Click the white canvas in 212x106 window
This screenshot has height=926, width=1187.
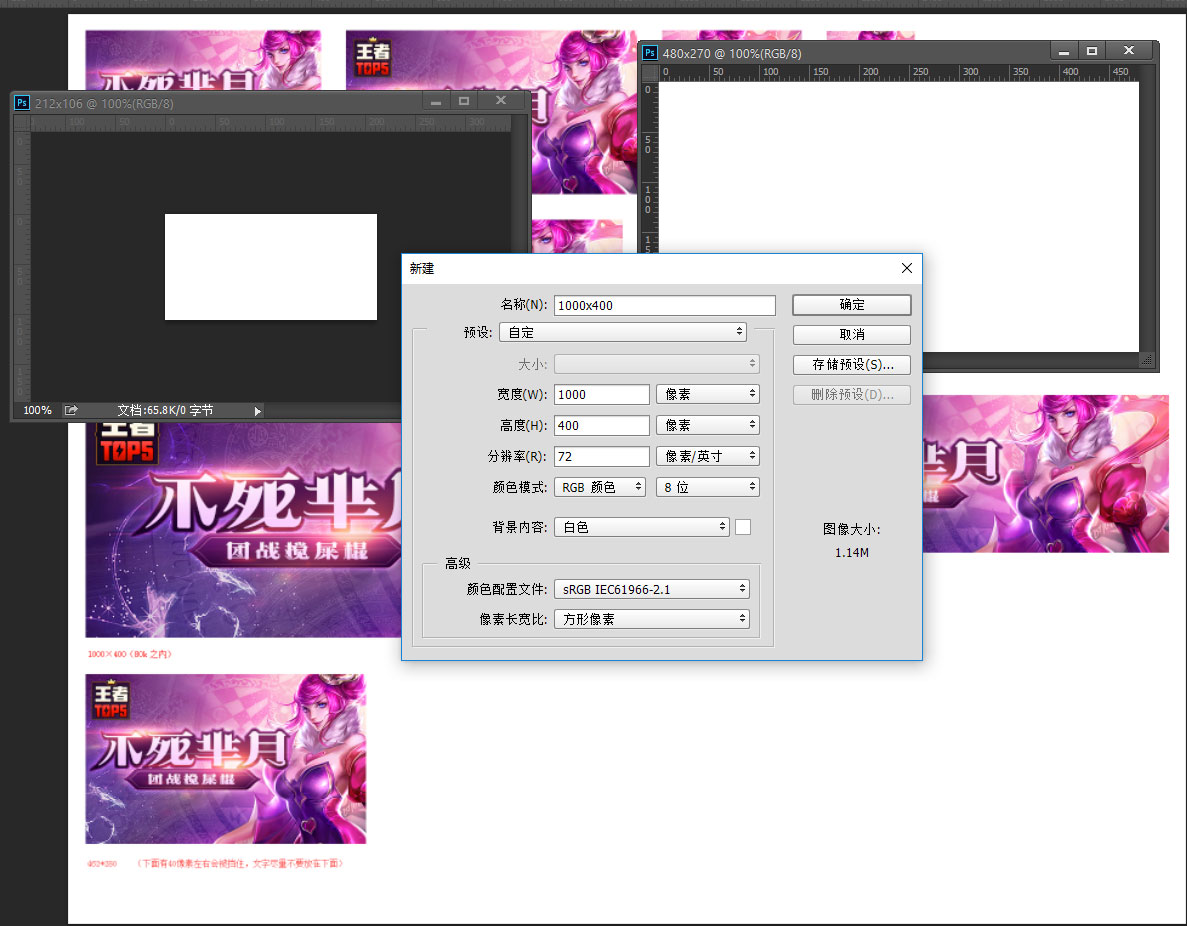(x=271, y=267)
